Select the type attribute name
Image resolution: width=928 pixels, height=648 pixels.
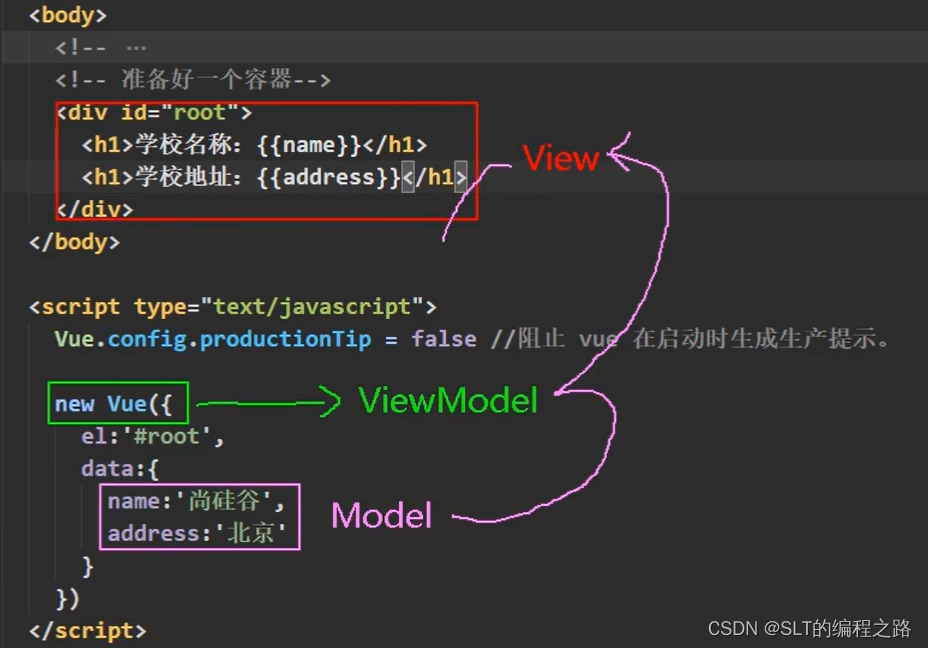pos(160,307)
